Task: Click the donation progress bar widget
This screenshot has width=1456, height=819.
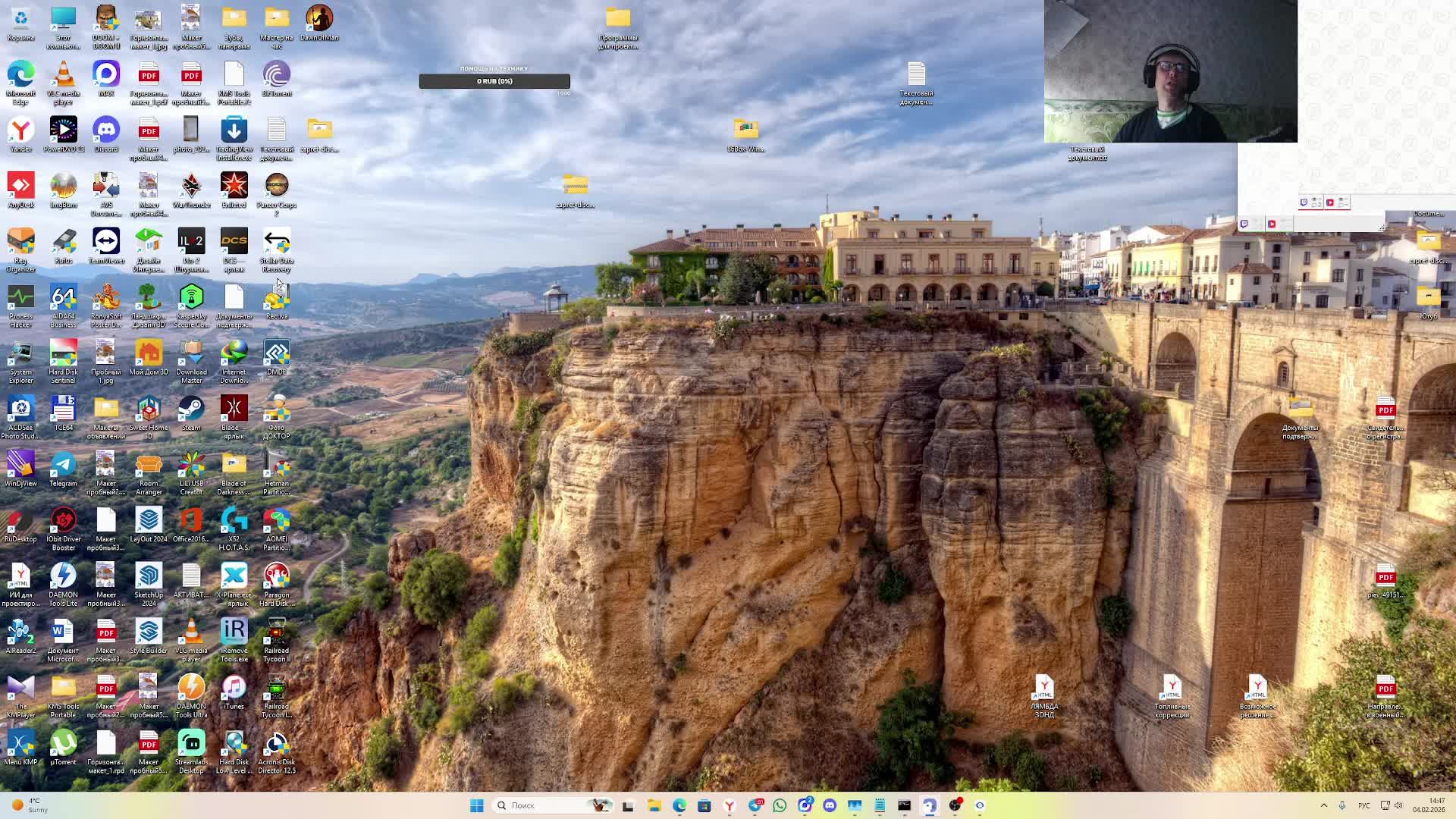Action: (x=494, y=81)
